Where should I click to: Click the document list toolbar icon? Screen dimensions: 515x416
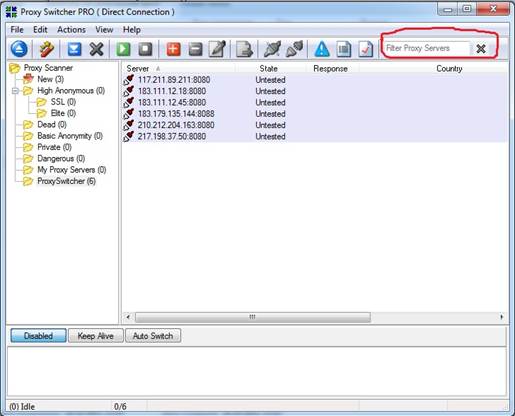tap(344, 49)
